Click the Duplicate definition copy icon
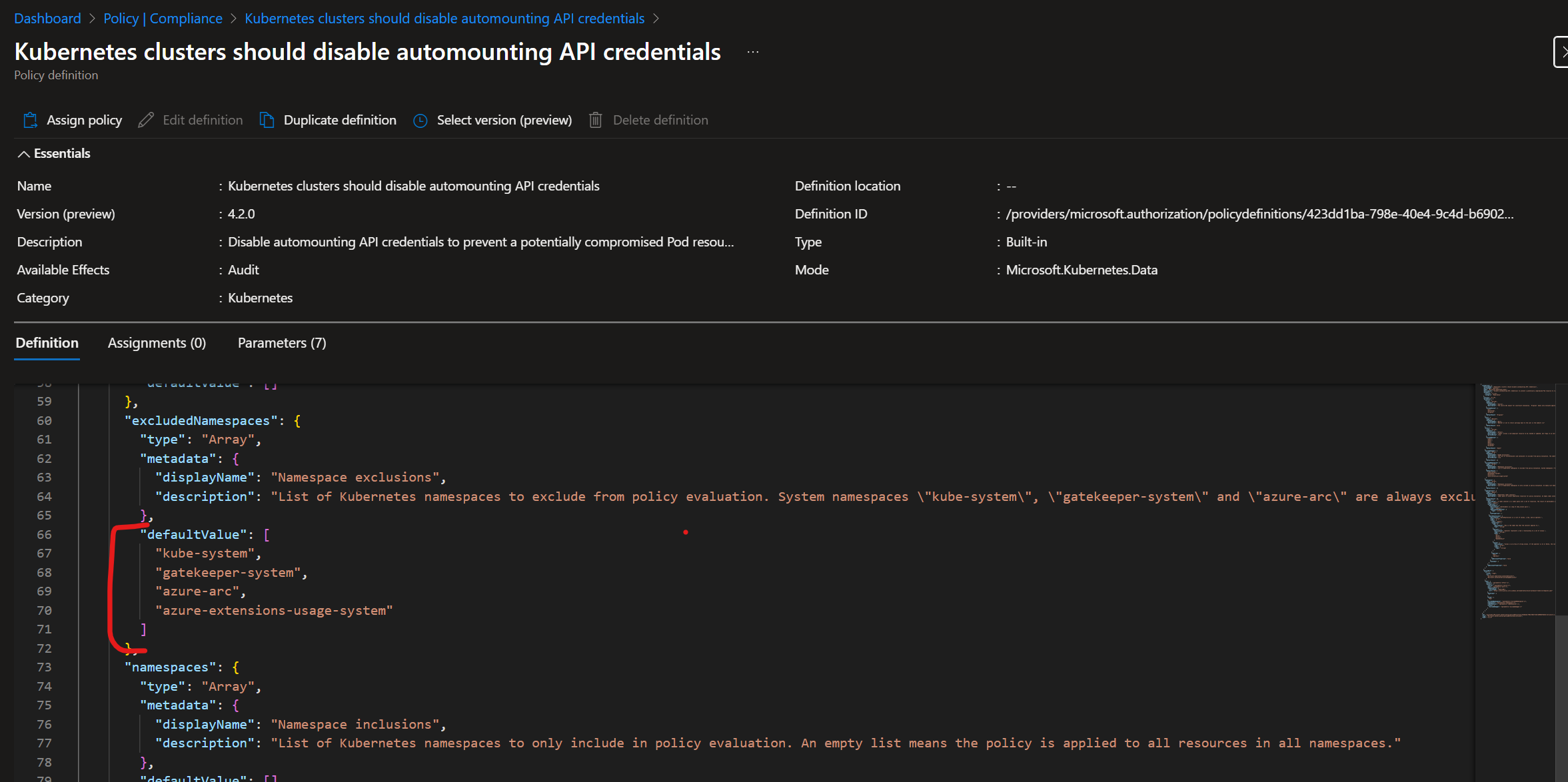 pos(267,120)
